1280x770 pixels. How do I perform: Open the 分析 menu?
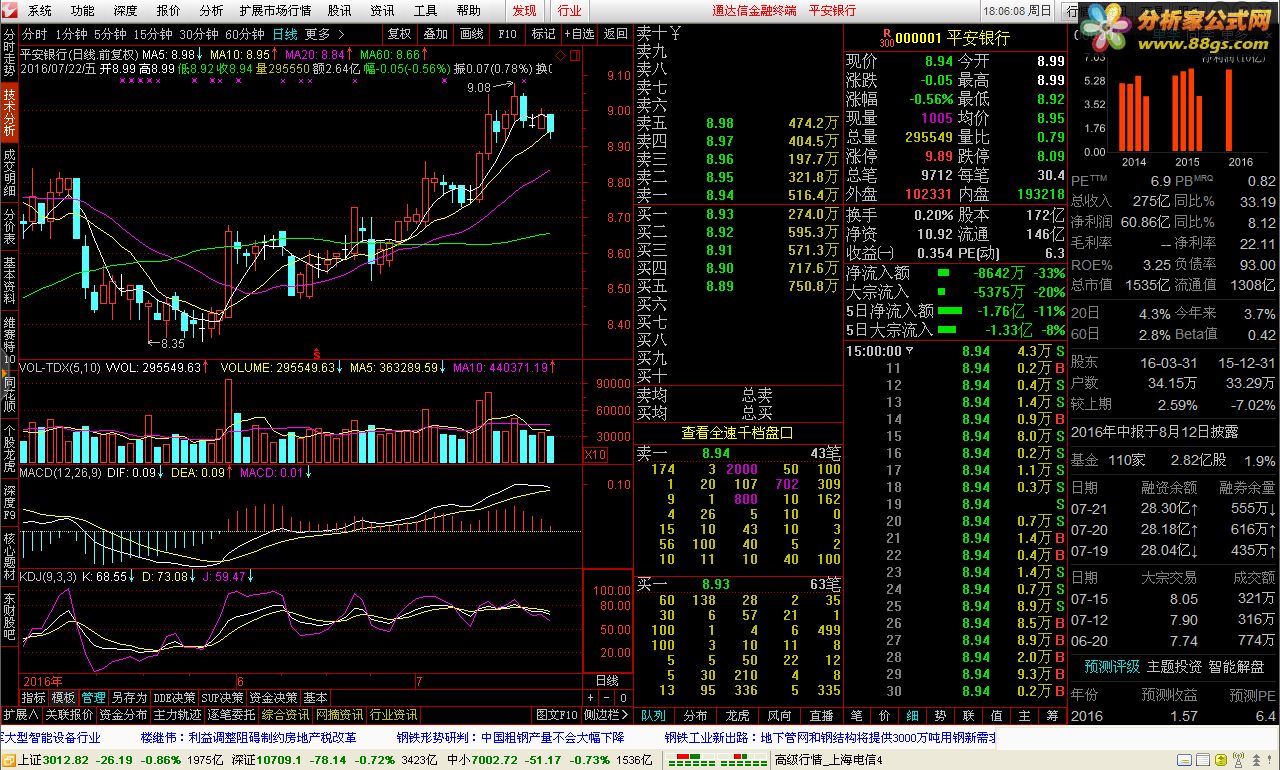211,11
